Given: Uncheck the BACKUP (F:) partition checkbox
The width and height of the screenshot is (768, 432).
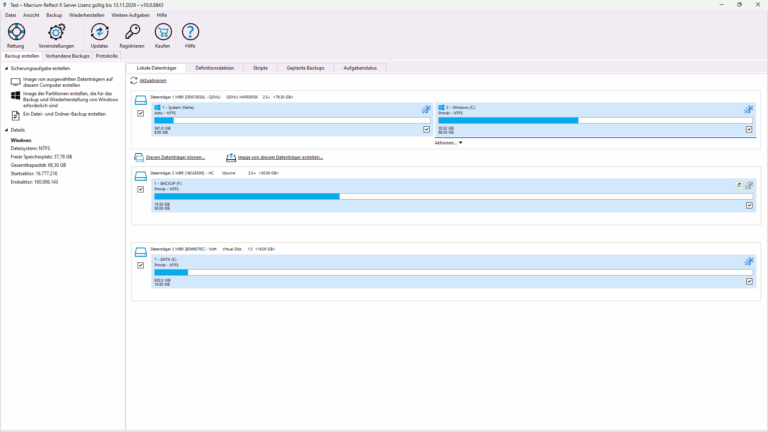Looking at the screenshot, I should tap(749, 205).
